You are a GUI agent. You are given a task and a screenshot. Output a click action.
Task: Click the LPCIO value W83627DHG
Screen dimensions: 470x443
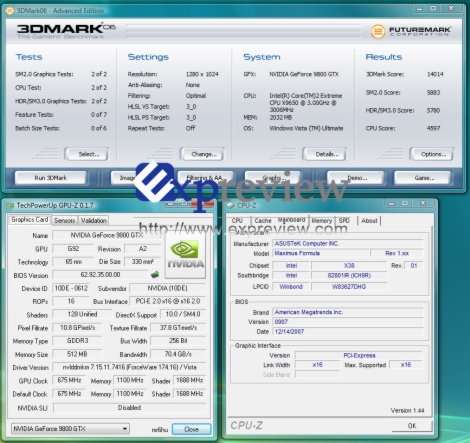click(x=349, y=286)
